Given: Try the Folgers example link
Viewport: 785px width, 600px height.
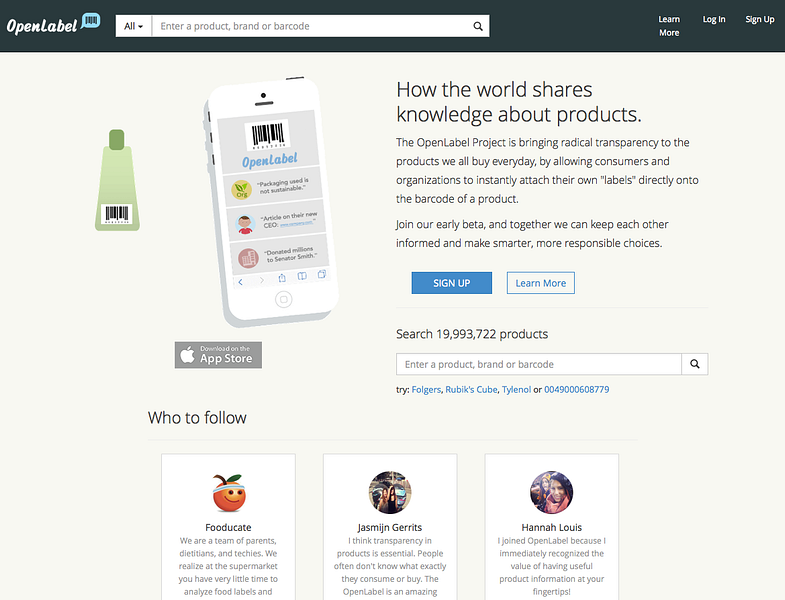Looking at the screenshot, I should (x=426, y=390).
